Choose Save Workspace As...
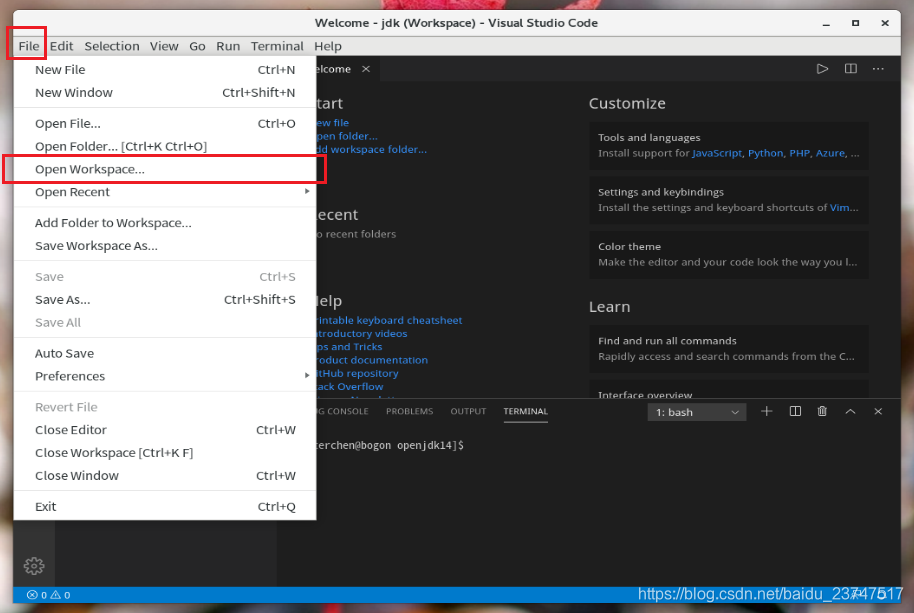Image resolution: width=914 pixels, height=613 pixels. pyautogui.click(x=165, y=245)
